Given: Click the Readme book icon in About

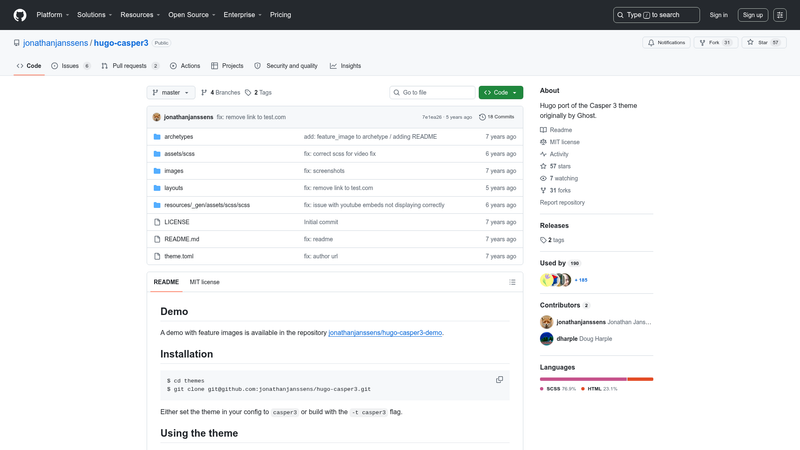Looking at the screenshot, I should pyautogui.click(x=543, y=130).
